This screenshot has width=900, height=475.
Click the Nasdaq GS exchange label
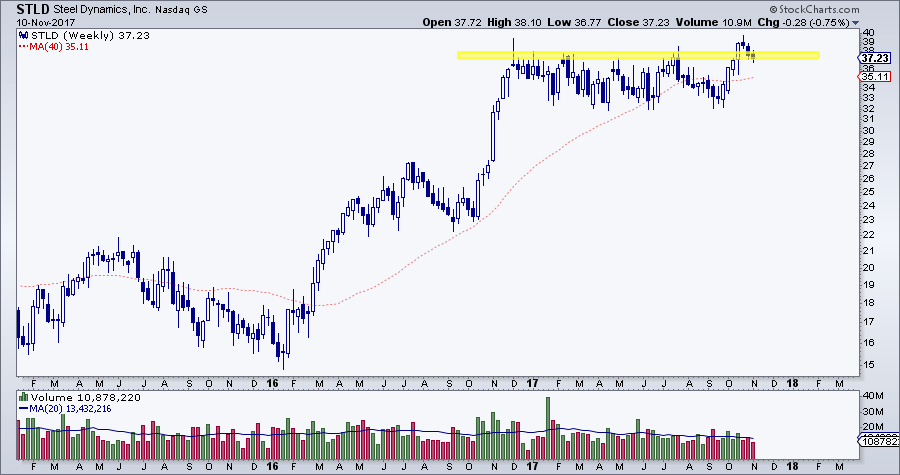pos(183,10)
